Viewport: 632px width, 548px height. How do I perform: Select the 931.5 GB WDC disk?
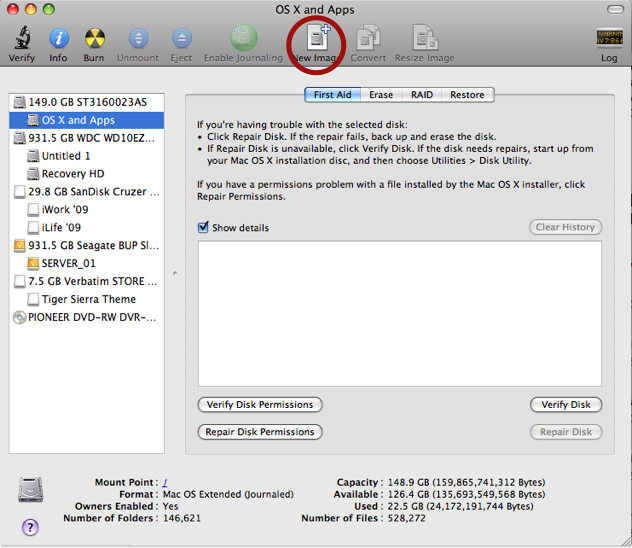[87, 138]
